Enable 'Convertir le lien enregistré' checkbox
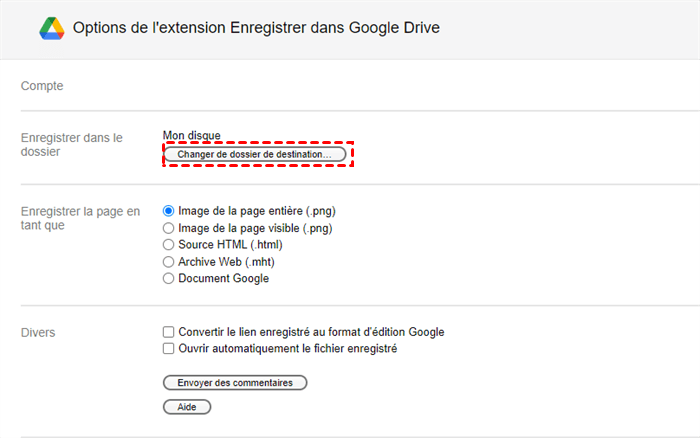This screenshot has width=700, height=438. (x=169, y=332)
